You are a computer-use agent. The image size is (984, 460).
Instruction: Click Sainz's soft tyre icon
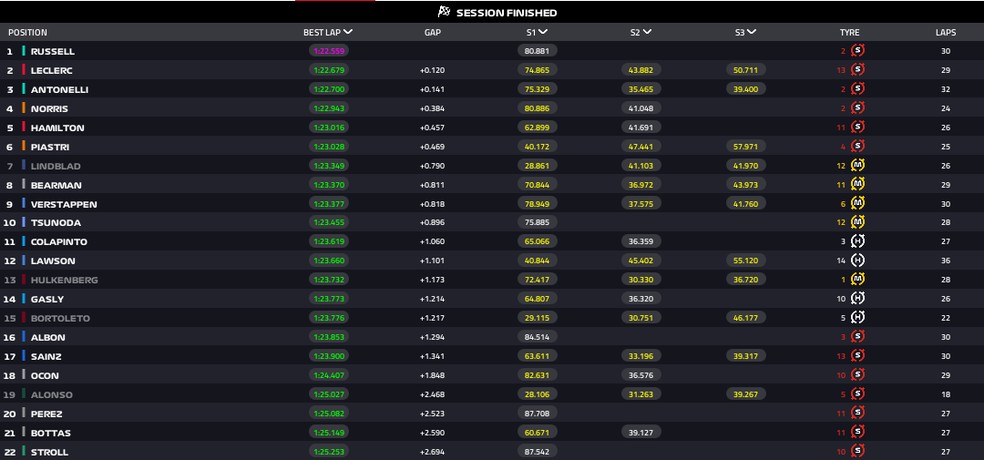point(857,356)
